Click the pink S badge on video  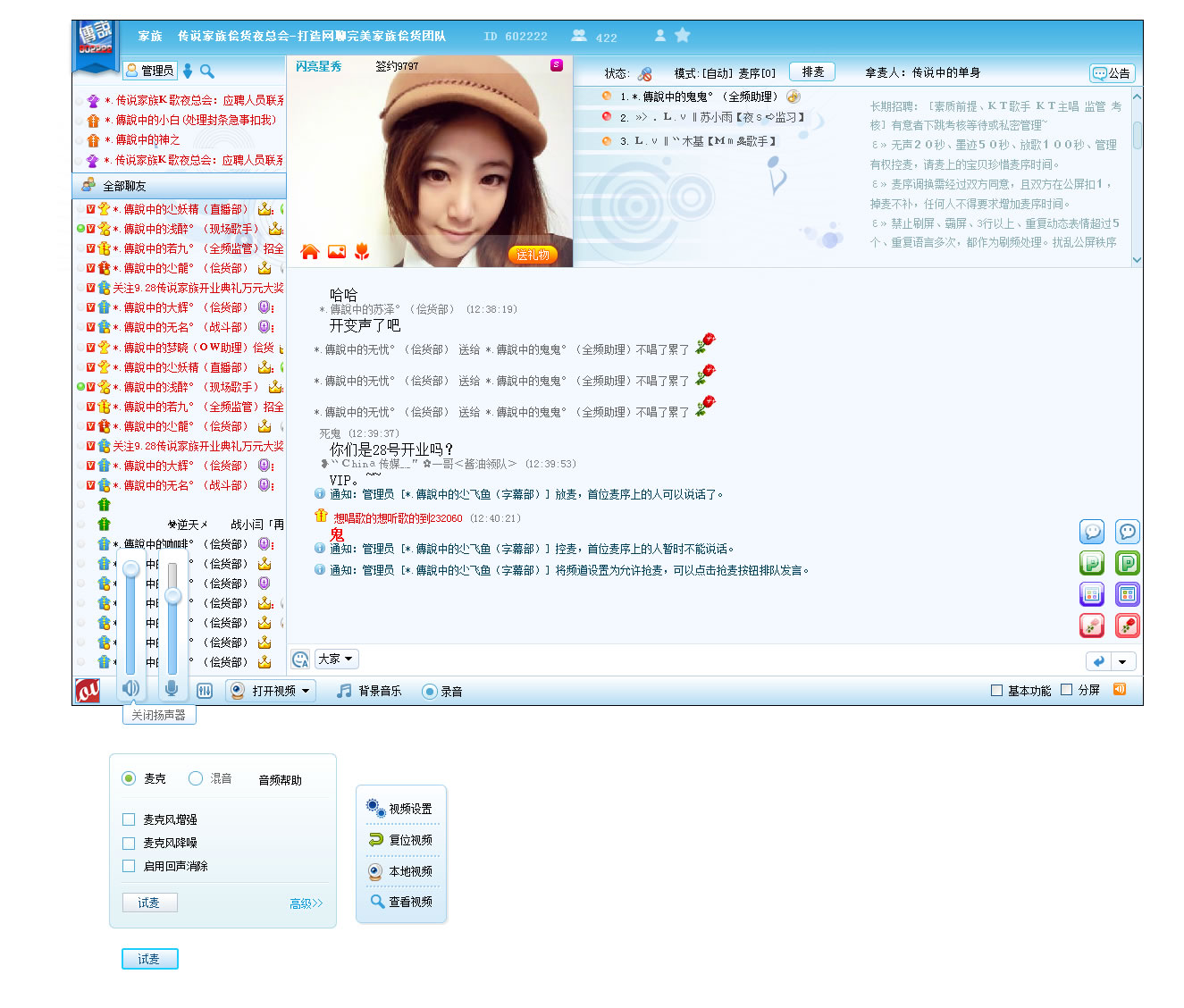557,65
